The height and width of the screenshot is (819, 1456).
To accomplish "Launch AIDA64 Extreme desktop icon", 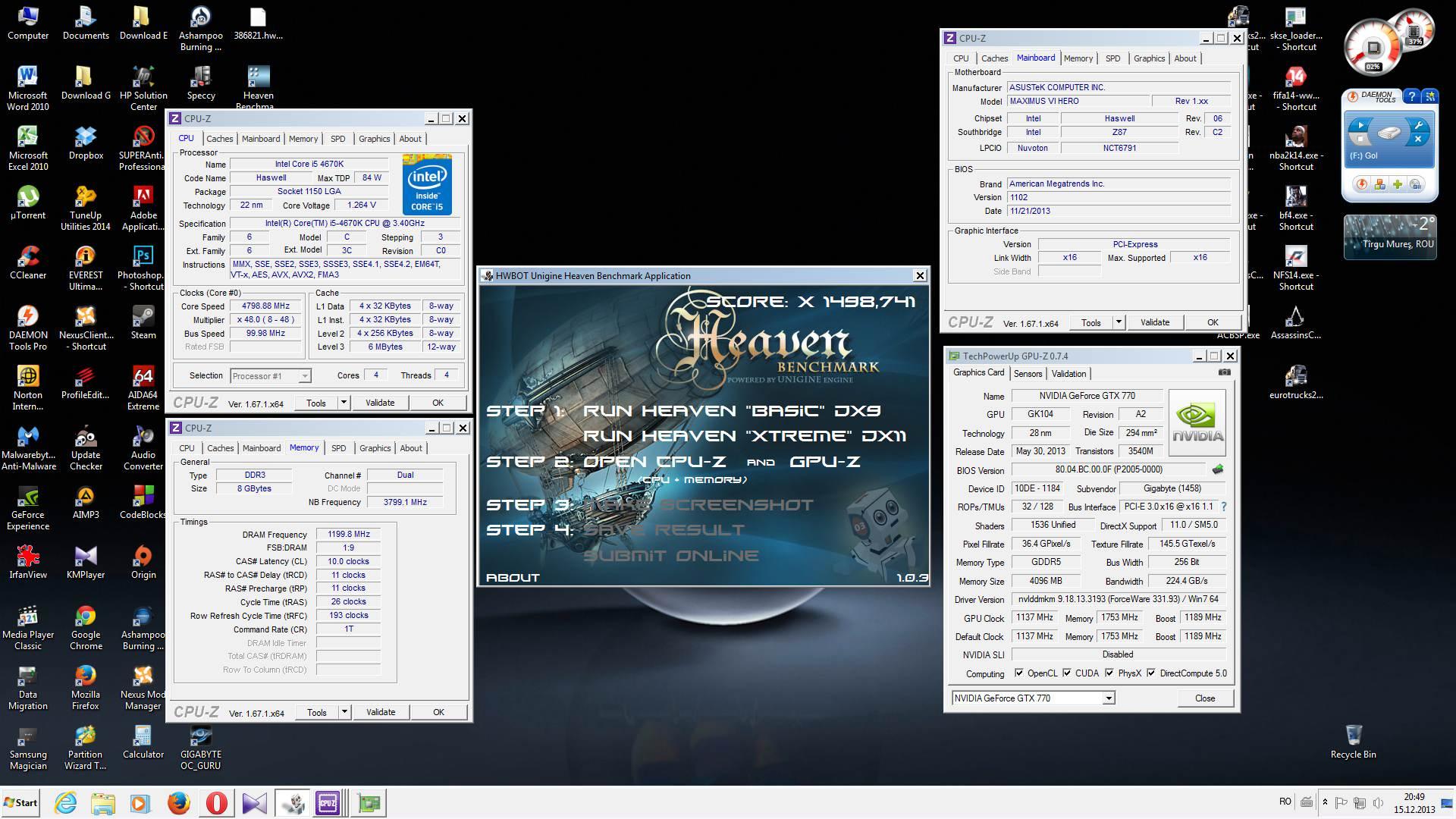I will coord(143,388).
